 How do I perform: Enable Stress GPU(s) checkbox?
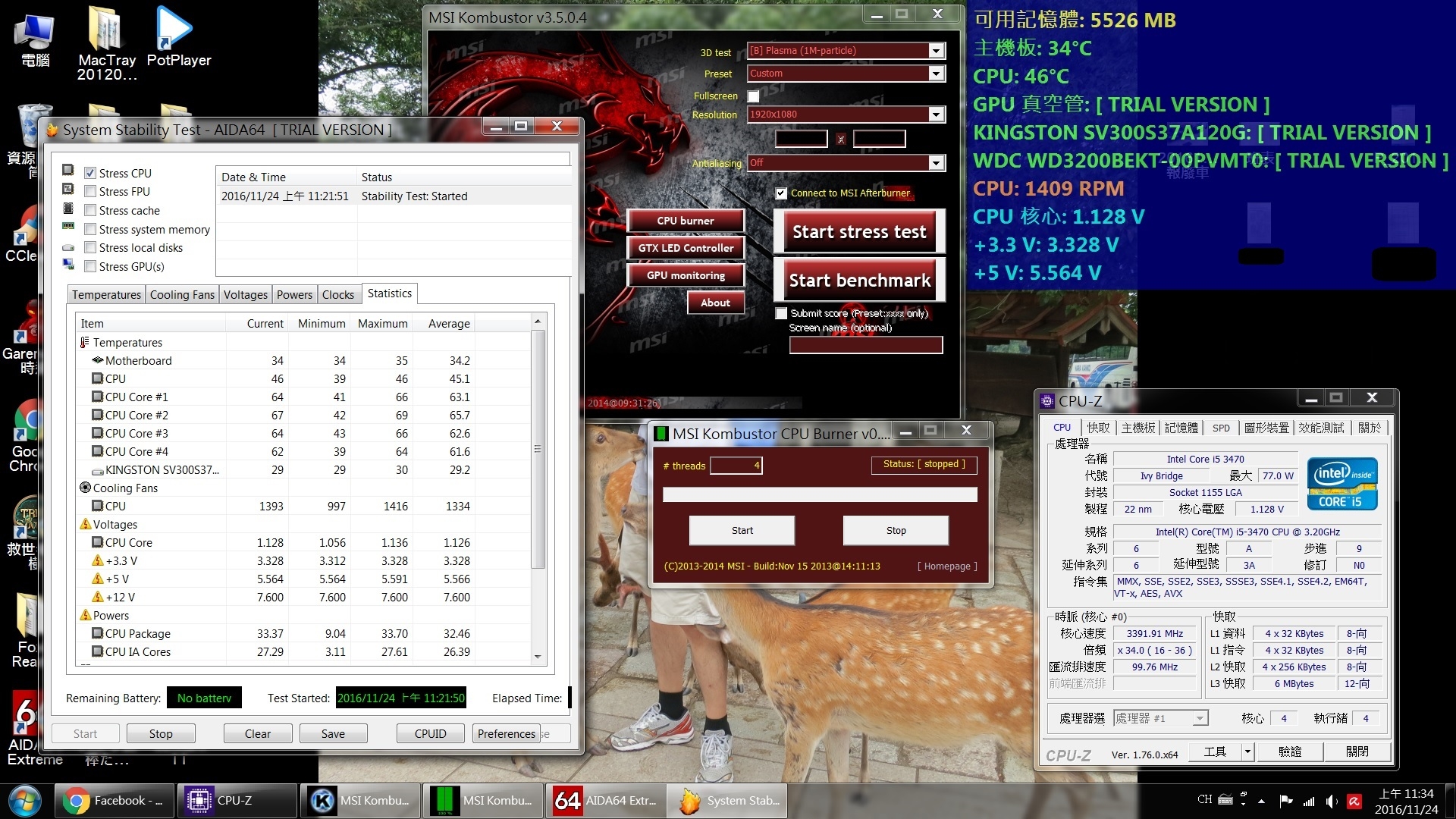click(x=90, y=266)
